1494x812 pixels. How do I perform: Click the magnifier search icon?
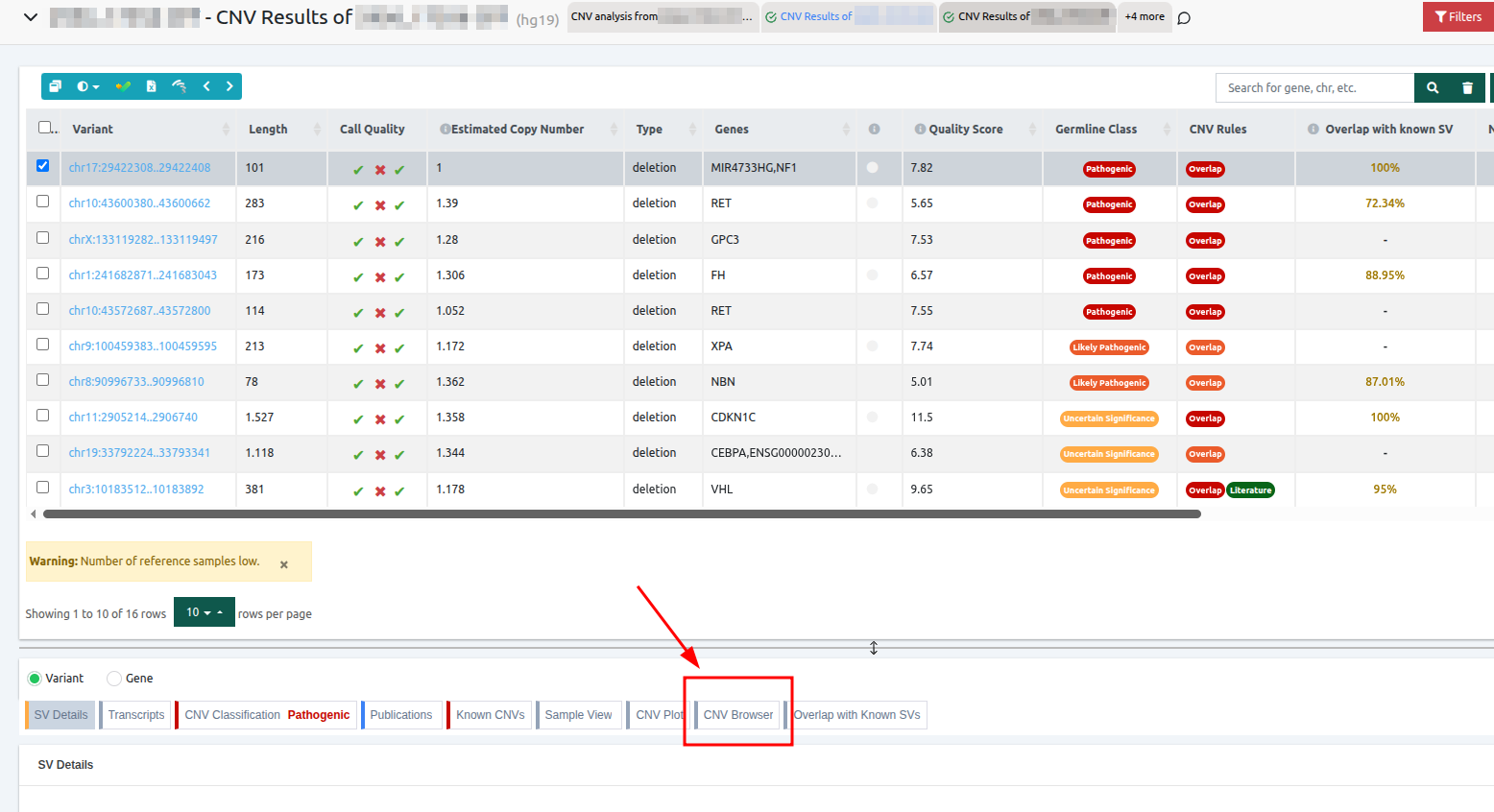click(x=1433, y=87)
